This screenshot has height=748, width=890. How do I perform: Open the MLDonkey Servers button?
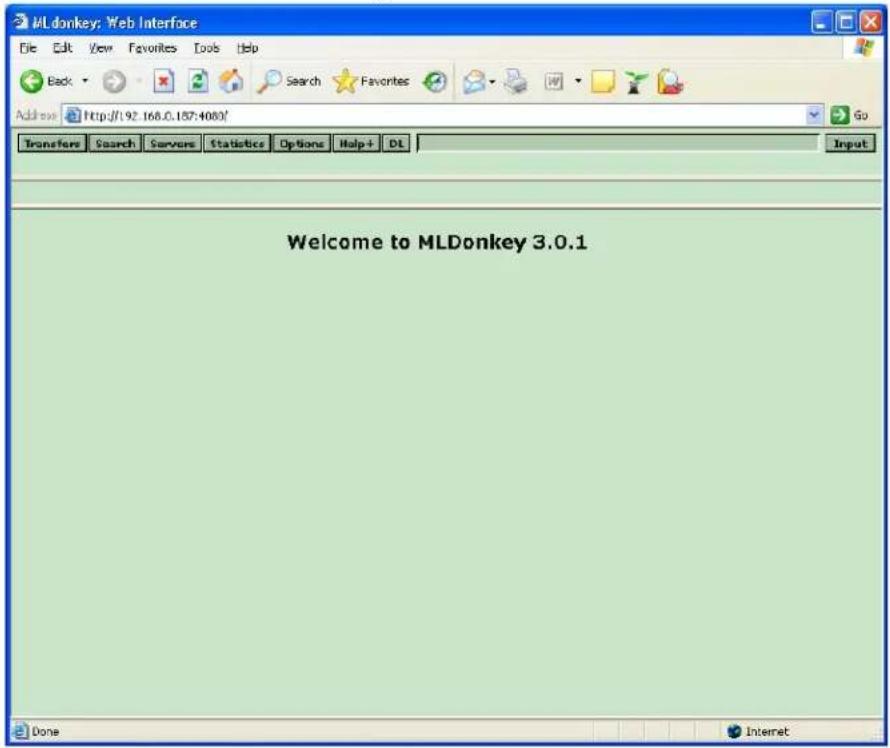173,144
